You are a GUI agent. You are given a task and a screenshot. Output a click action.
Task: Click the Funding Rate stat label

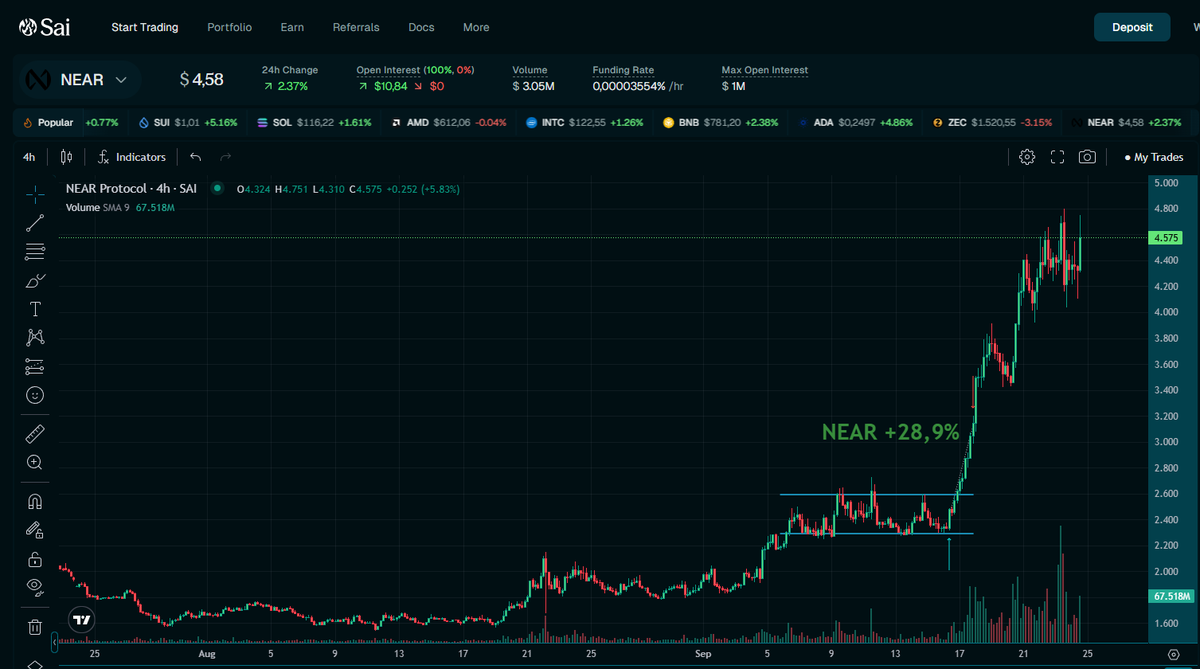[x=623, y=70]
